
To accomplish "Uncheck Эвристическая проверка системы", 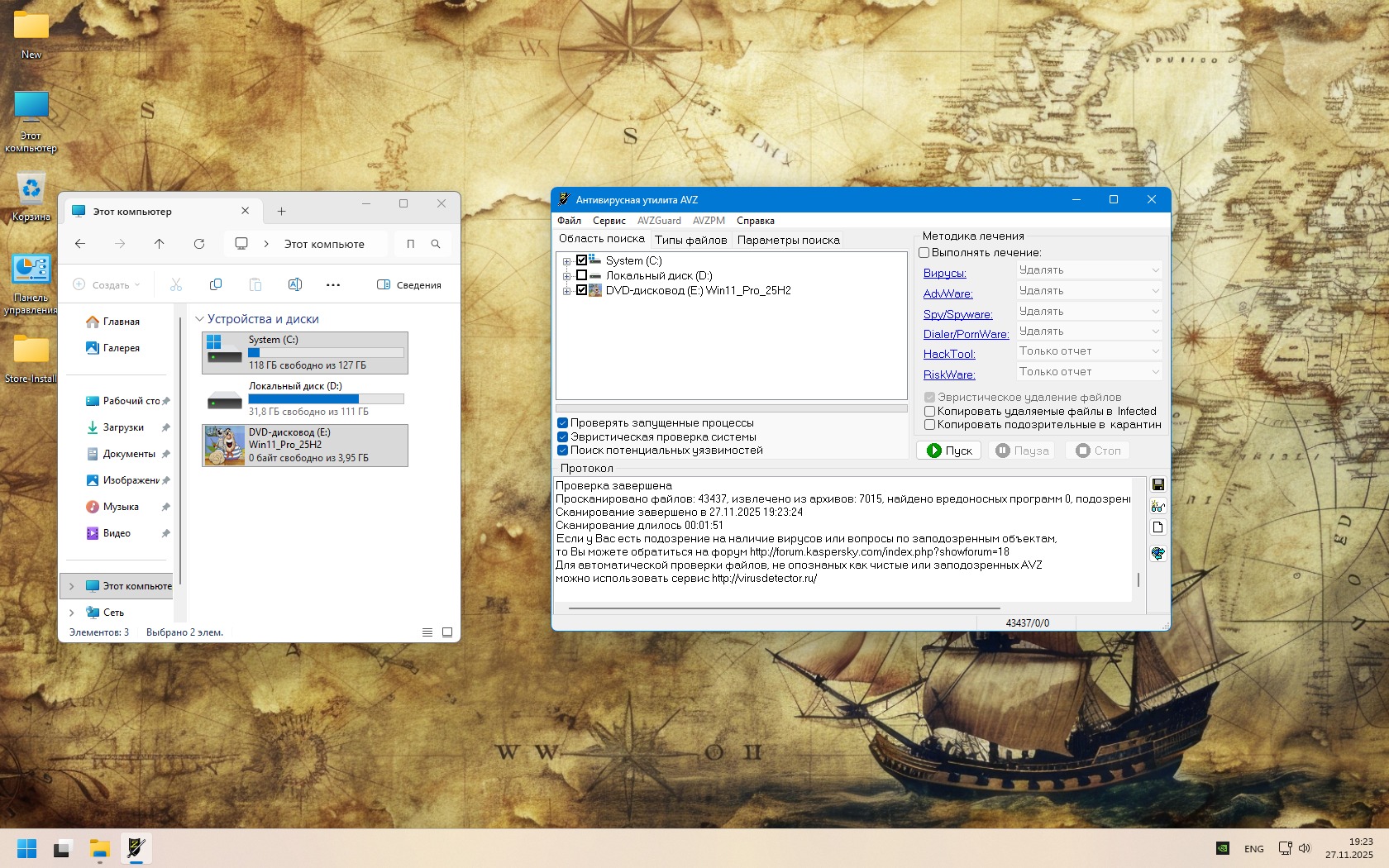I will pyautogui.click(x=562, y=436).
